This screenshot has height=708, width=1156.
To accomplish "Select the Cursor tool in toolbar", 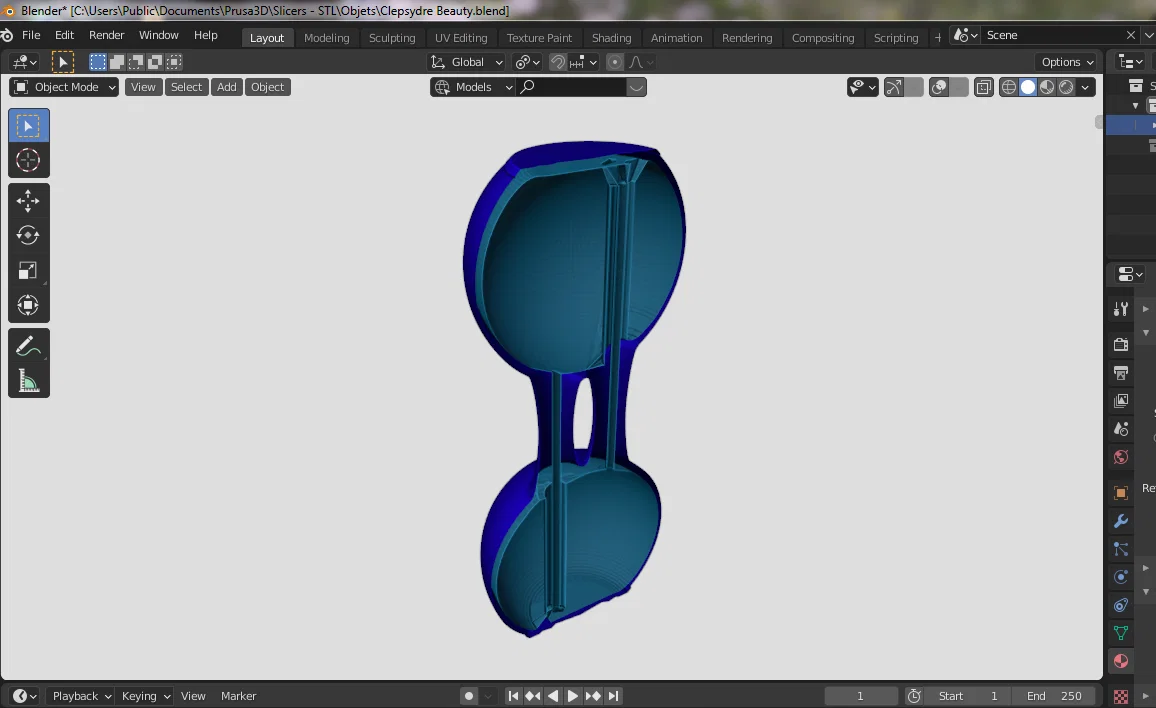I will [28, 160].
